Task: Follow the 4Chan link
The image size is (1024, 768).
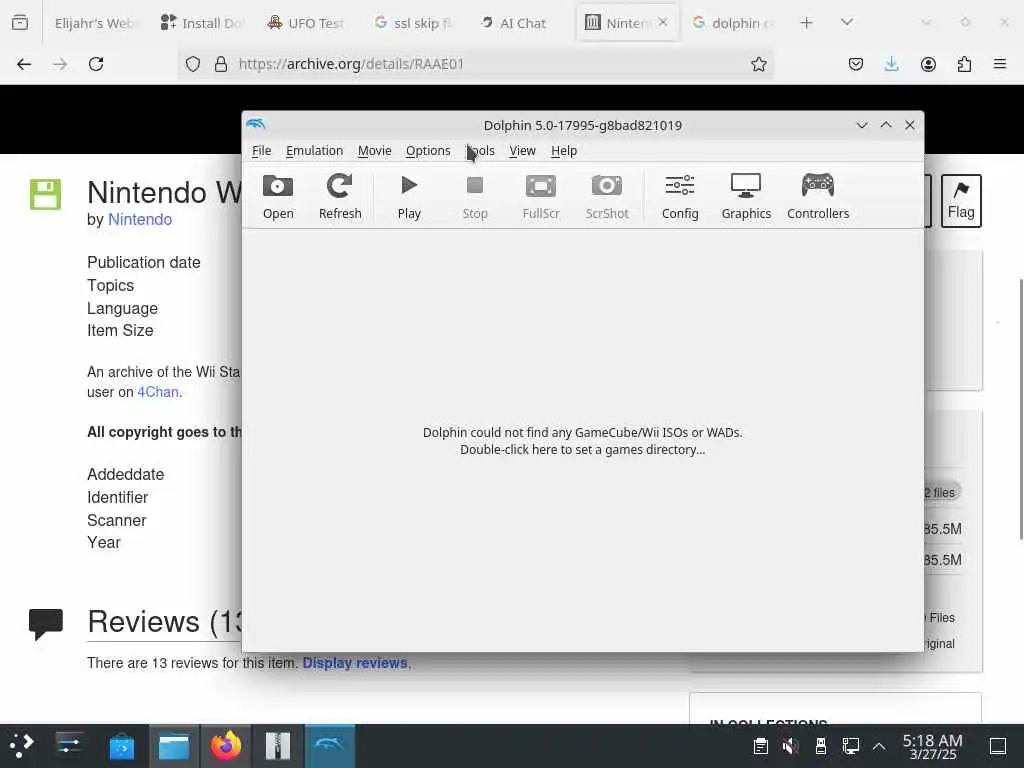Action: coord(158,392)
